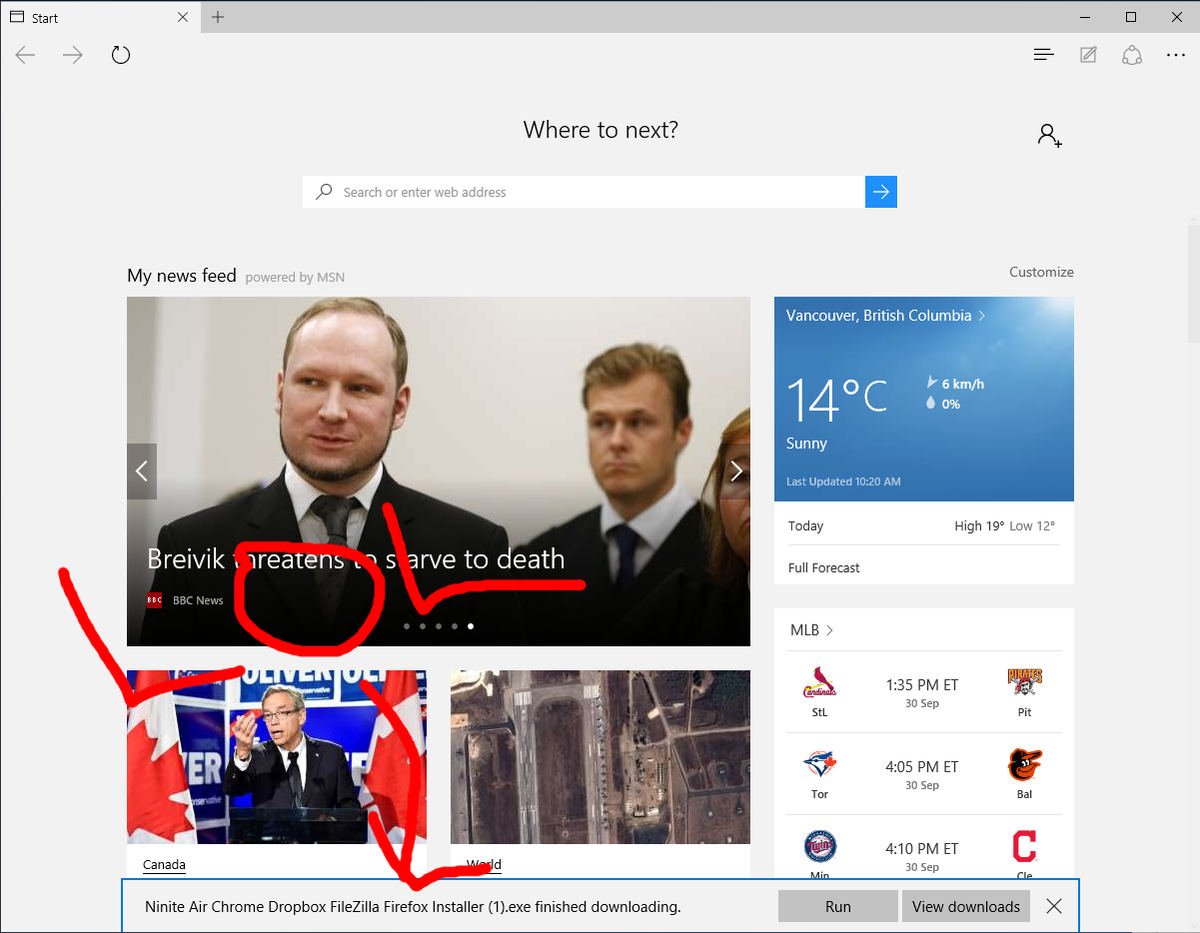The height and width of the screenshot is (933, 1200).
Task: Click the Pirates team logo
Action: (x=1024, y=684)
